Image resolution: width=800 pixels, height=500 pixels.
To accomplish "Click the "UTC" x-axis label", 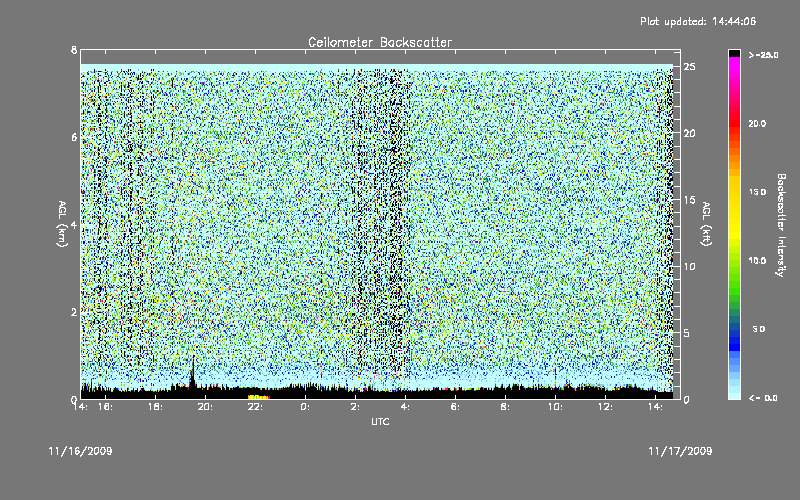I will [x=380, y=421].
